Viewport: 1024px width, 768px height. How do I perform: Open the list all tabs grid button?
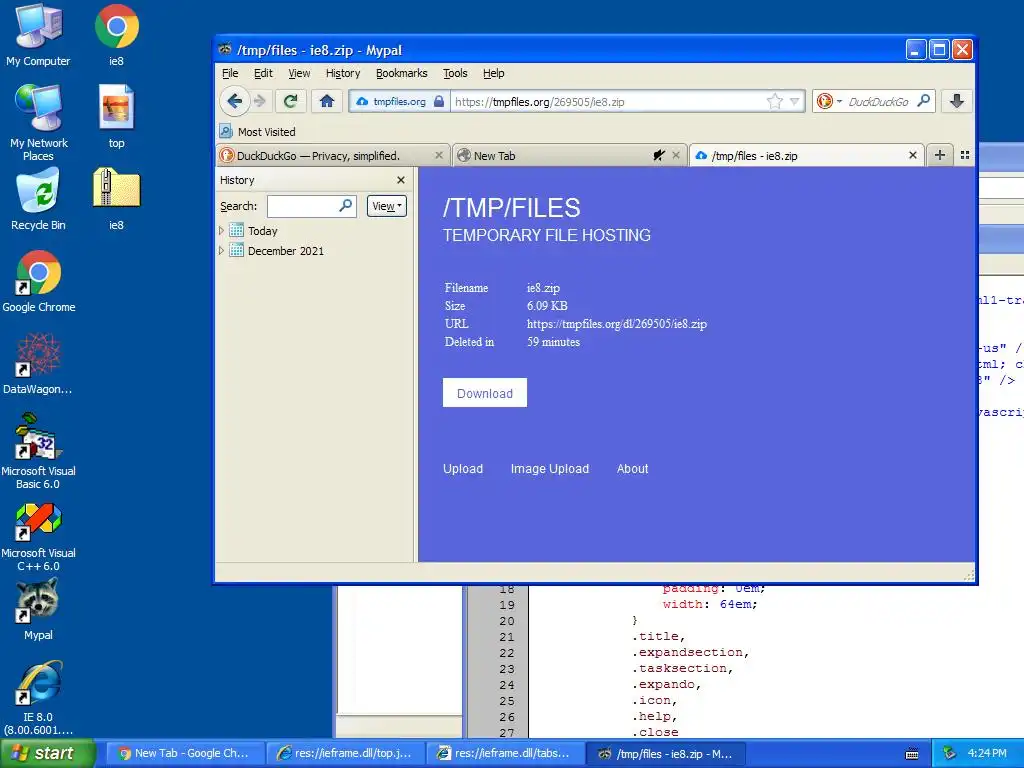965,155
